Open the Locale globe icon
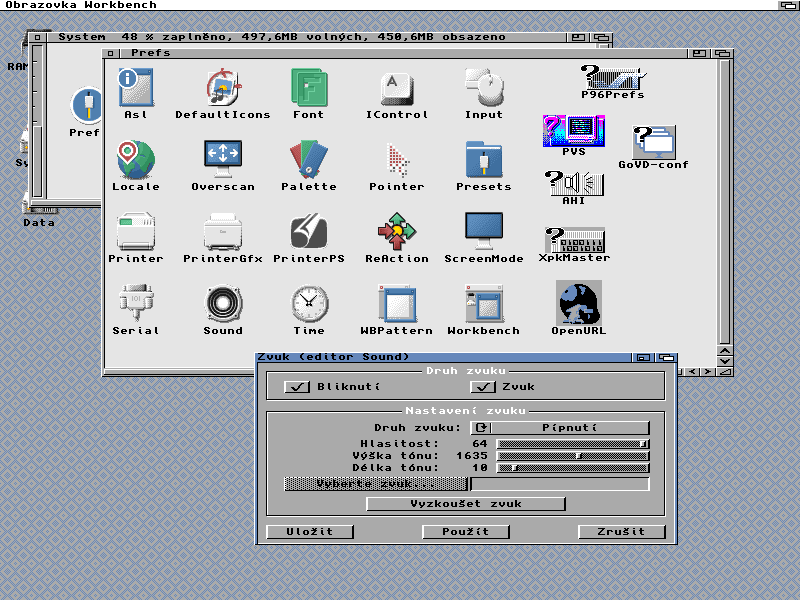 pyautogui.click(x=135, y=159)
